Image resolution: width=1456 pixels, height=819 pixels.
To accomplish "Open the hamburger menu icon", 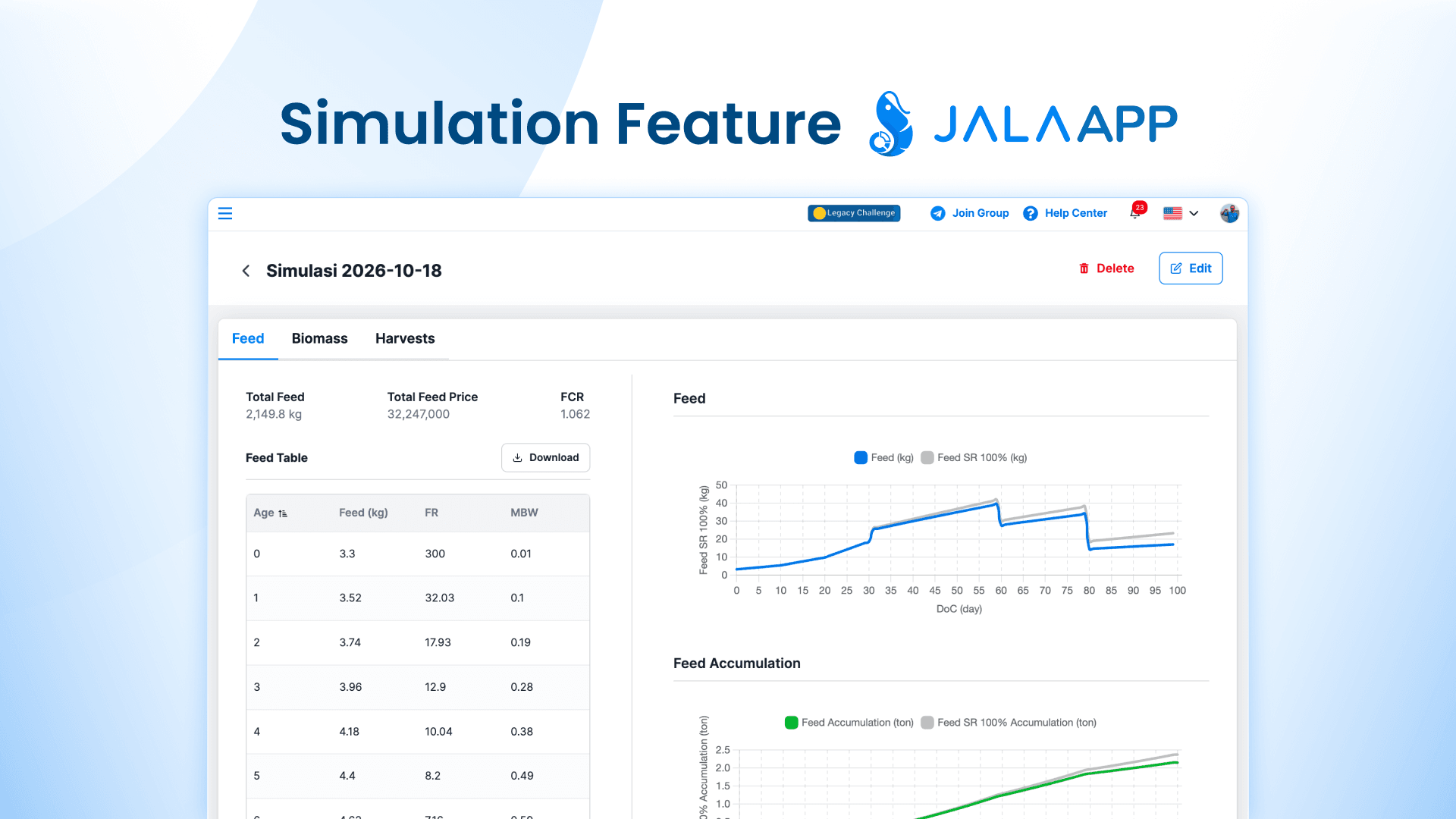I will pyautogui.click(x=225, y=213).
